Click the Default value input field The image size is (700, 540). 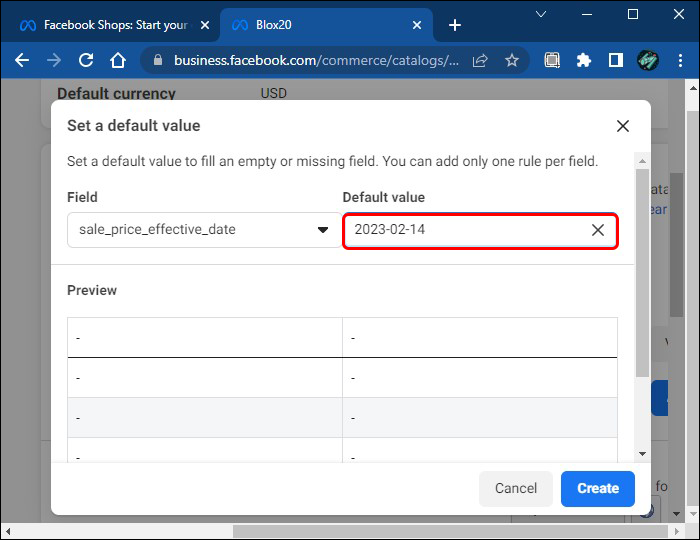click(465, 230)
